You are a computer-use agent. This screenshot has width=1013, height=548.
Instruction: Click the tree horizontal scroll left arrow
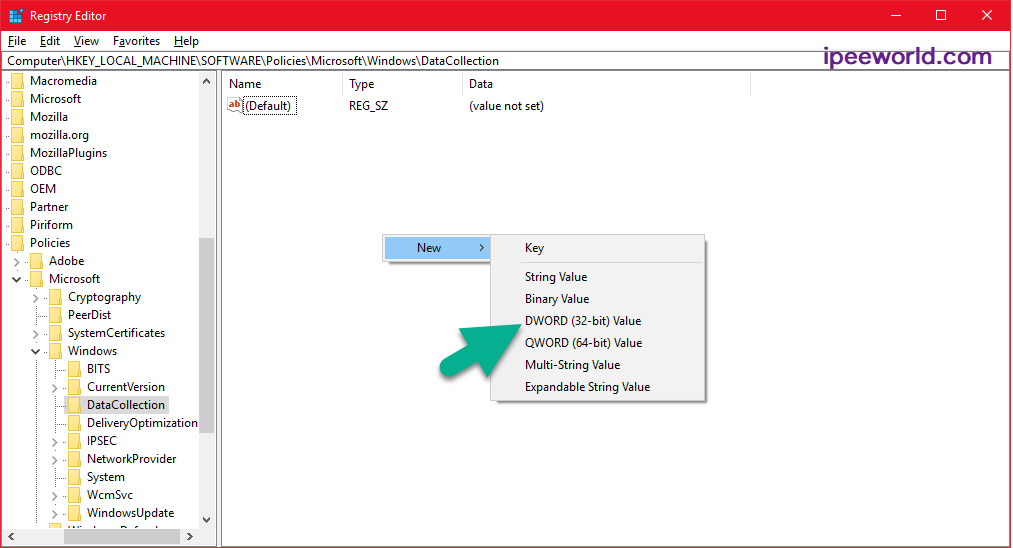coord(11,536)
